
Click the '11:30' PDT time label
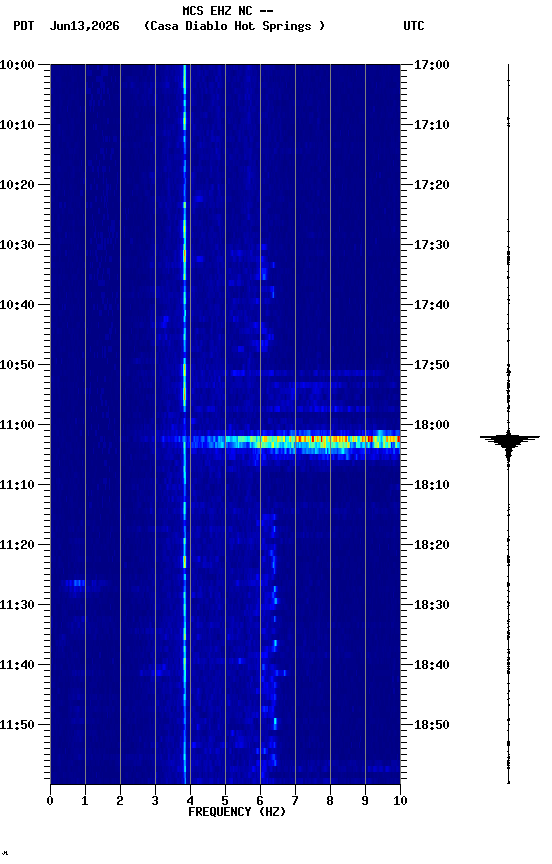click(x=17, y=605)
